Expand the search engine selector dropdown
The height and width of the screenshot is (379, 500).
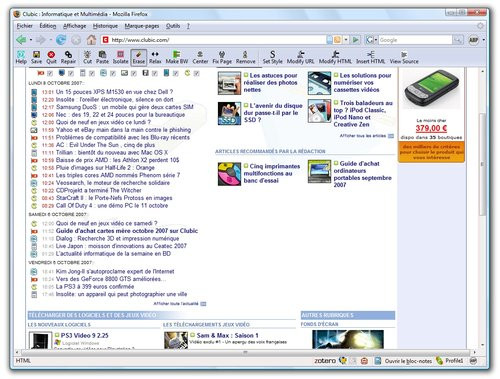pos(376,40)
